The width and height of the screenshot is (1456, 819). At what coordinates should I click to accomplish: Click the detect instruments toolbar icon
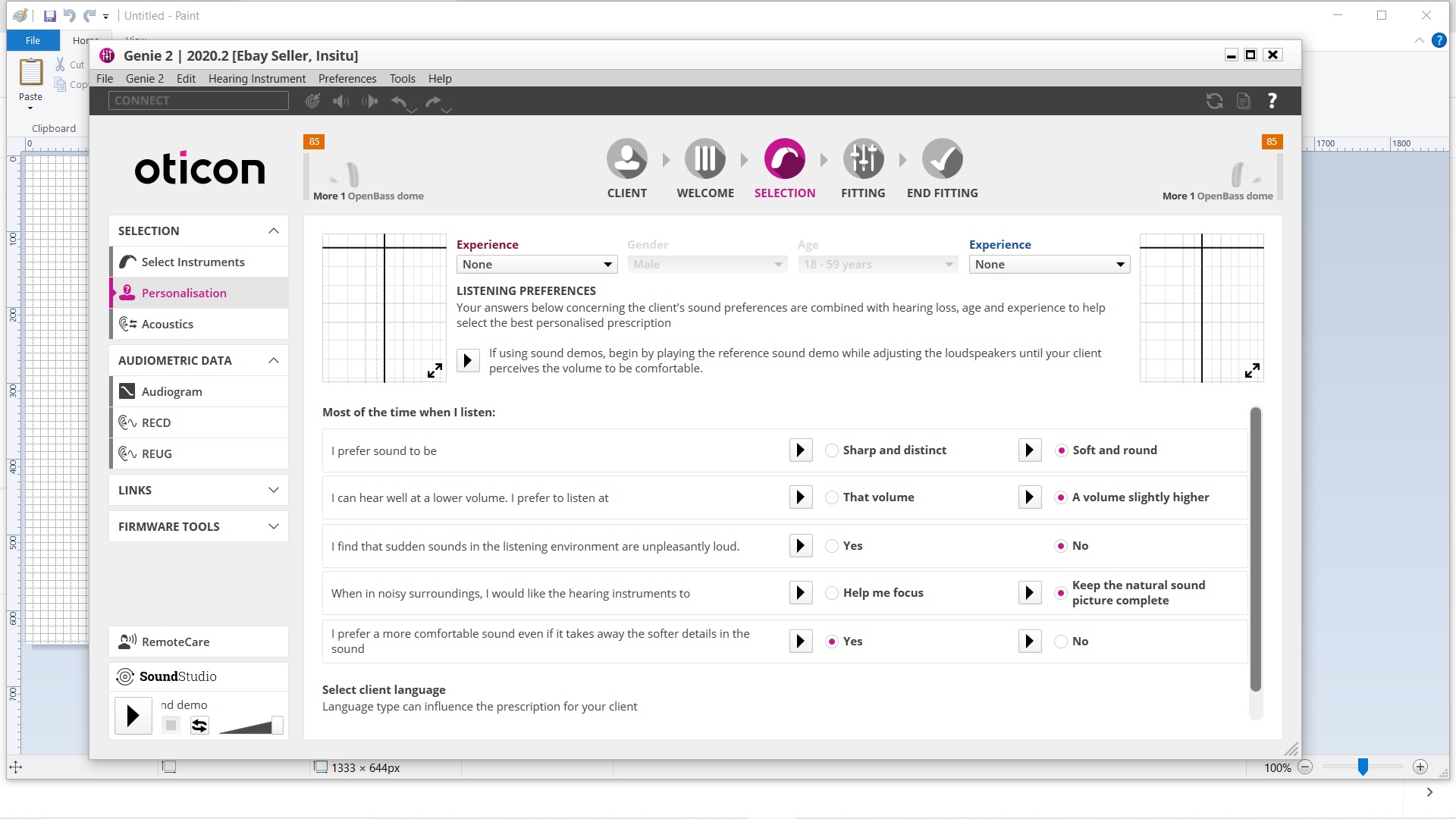[312, 101]
